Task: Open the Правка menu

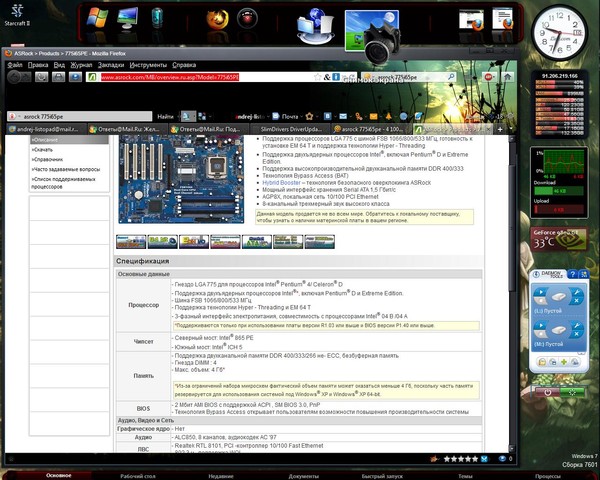Action: (x=38, y=65)
